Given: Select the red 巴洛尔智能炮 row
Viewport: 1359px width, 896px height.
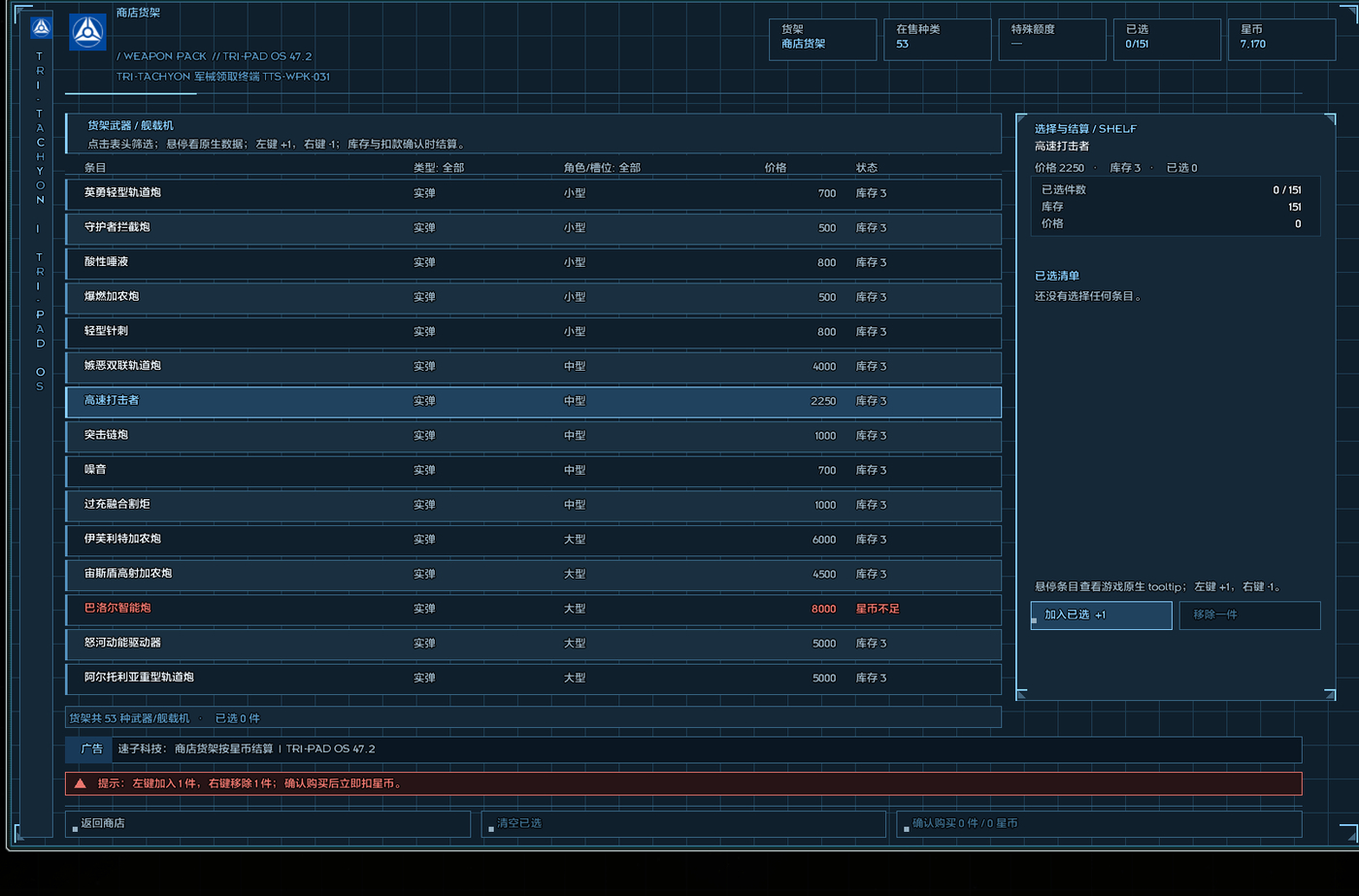Looking at the screenshot, I should coord(533,609).
